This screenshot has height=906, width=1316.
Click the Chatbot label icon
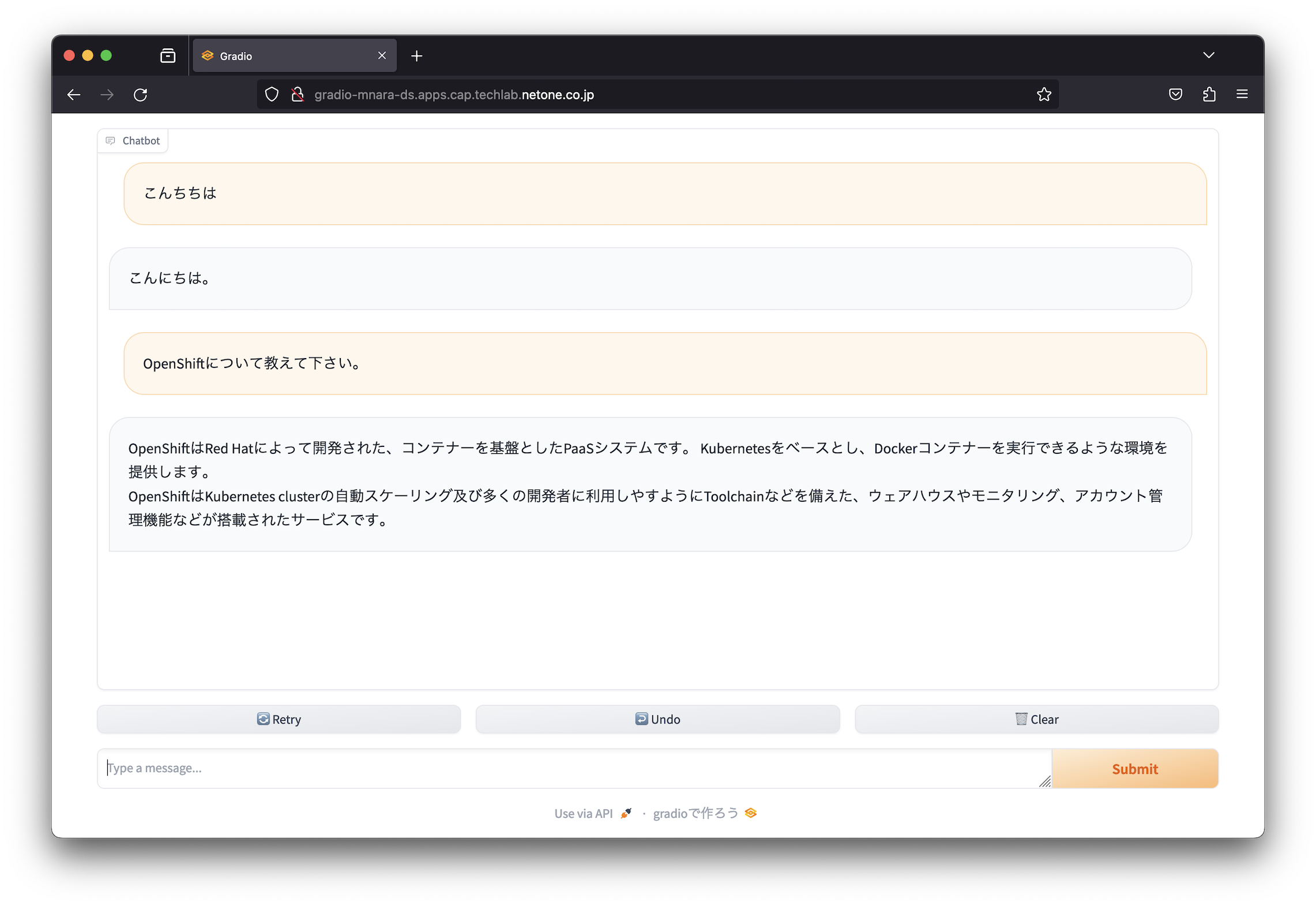coord(111,141)
